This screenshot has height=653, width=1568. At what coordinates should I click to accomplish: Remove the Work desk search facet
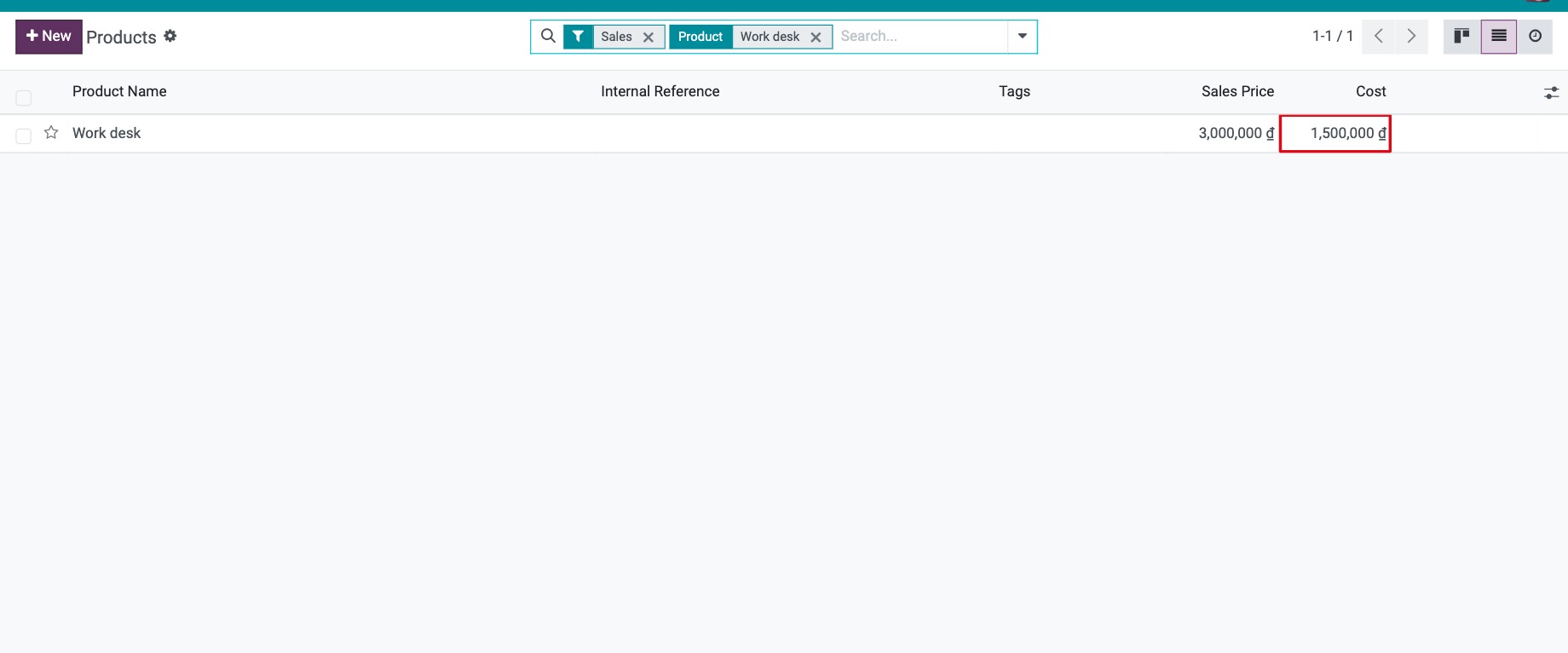click(x=816, y=37)
